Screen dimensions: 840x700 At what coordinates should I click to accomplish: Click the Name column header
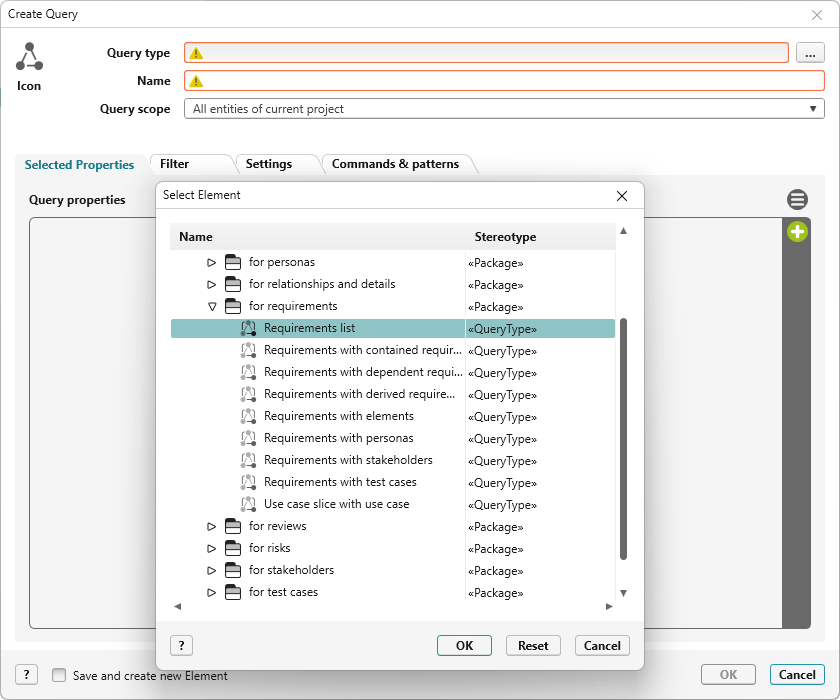[x=318, y=237]
